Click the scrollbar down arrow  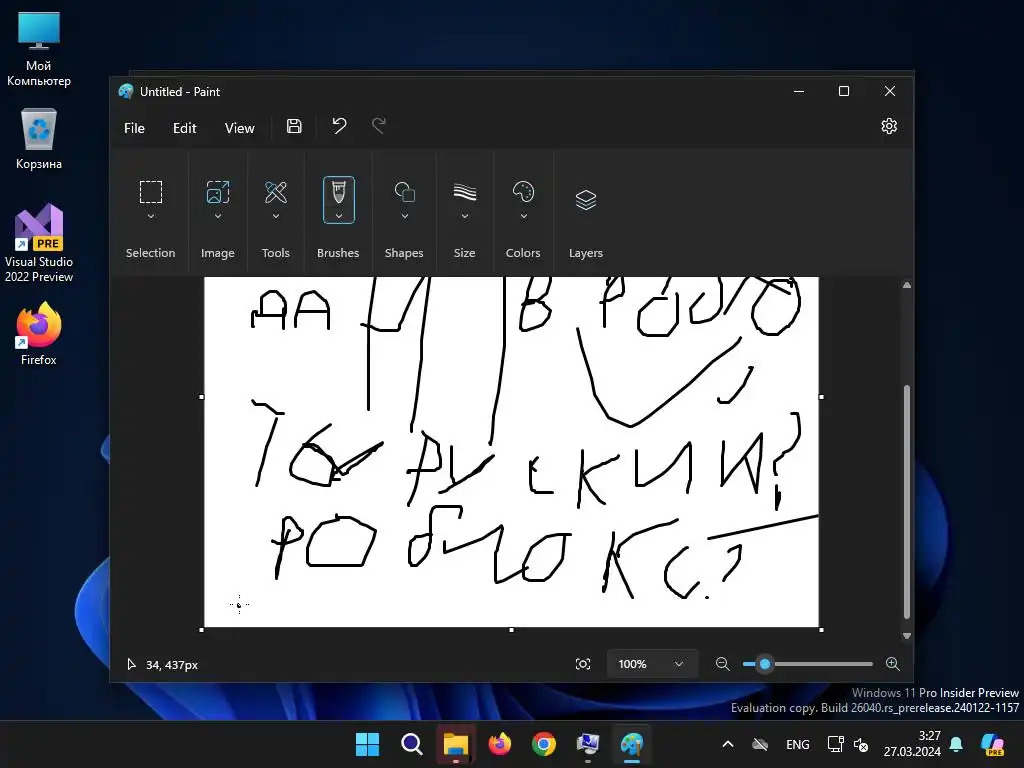[x=906, y=636]
